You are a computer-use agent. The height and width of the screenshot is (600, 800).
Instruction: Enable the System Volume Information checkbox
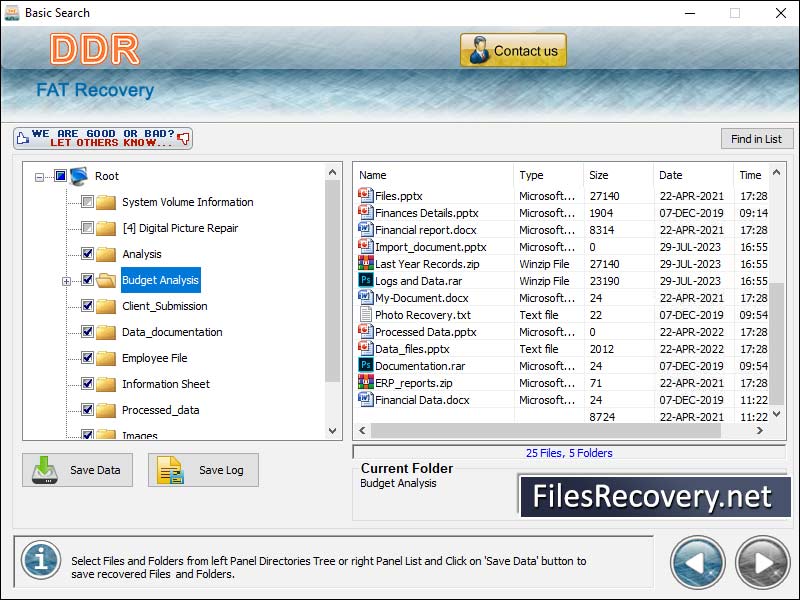(x=88, y=201)
